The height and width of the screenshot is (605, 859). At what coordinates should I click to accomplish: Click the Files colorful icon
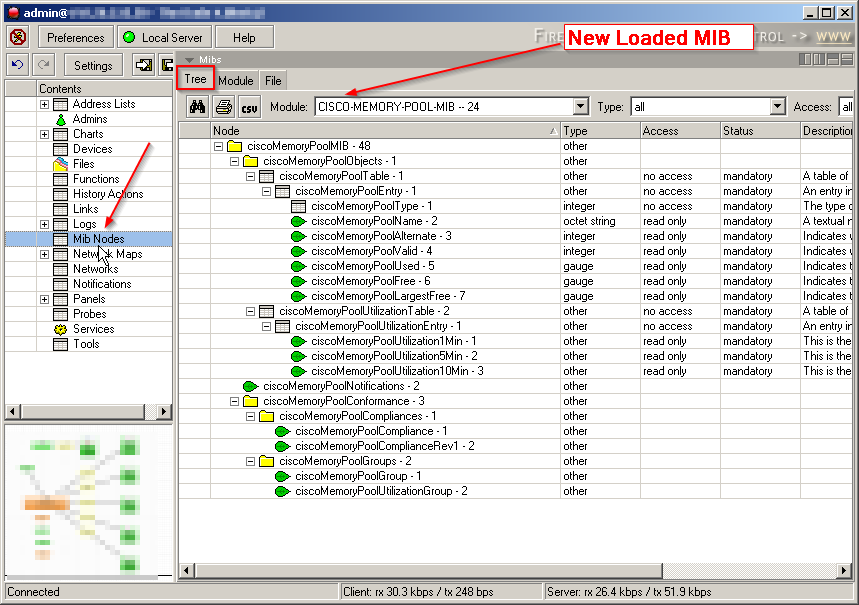tap(61, 164)
